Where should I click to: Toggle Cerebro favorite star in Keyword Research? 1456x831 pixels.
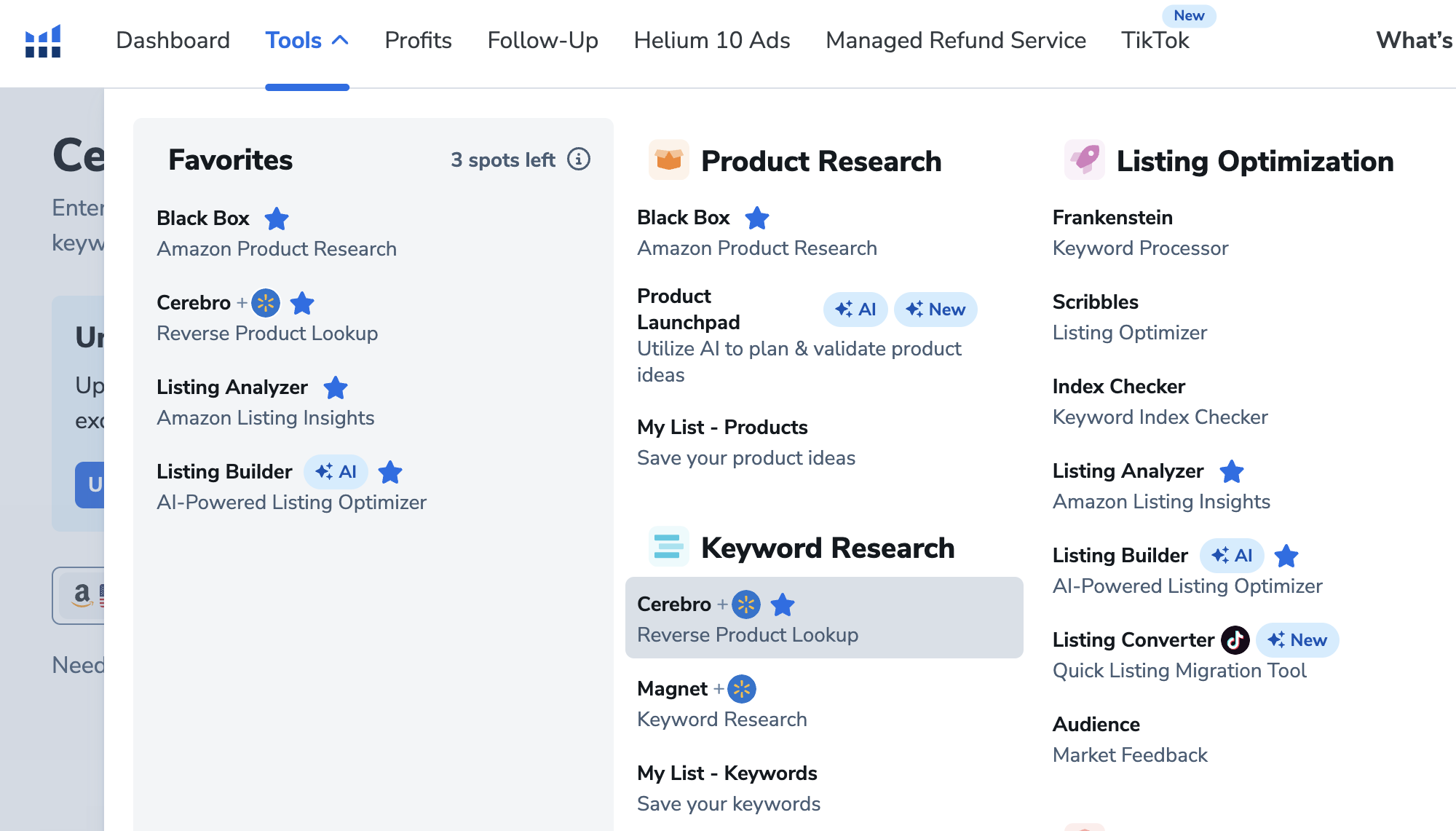point(783,604)
